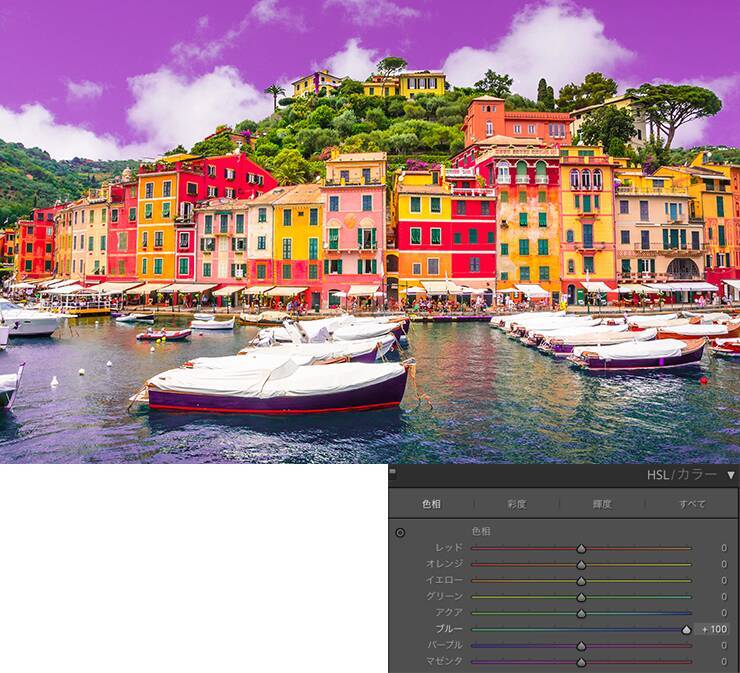The image size is (740, 673).
Task: Open the 彩度 tab
Action: pos(516,504)
